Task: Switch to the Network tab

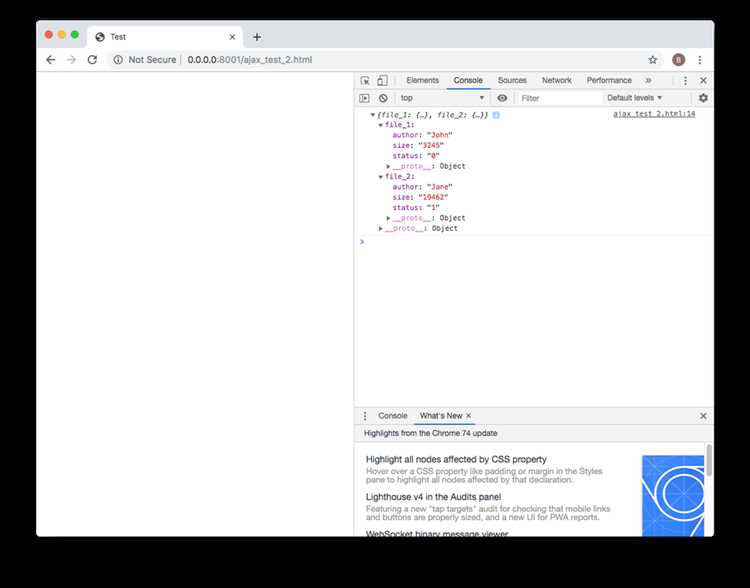Action: click(556, 80)
